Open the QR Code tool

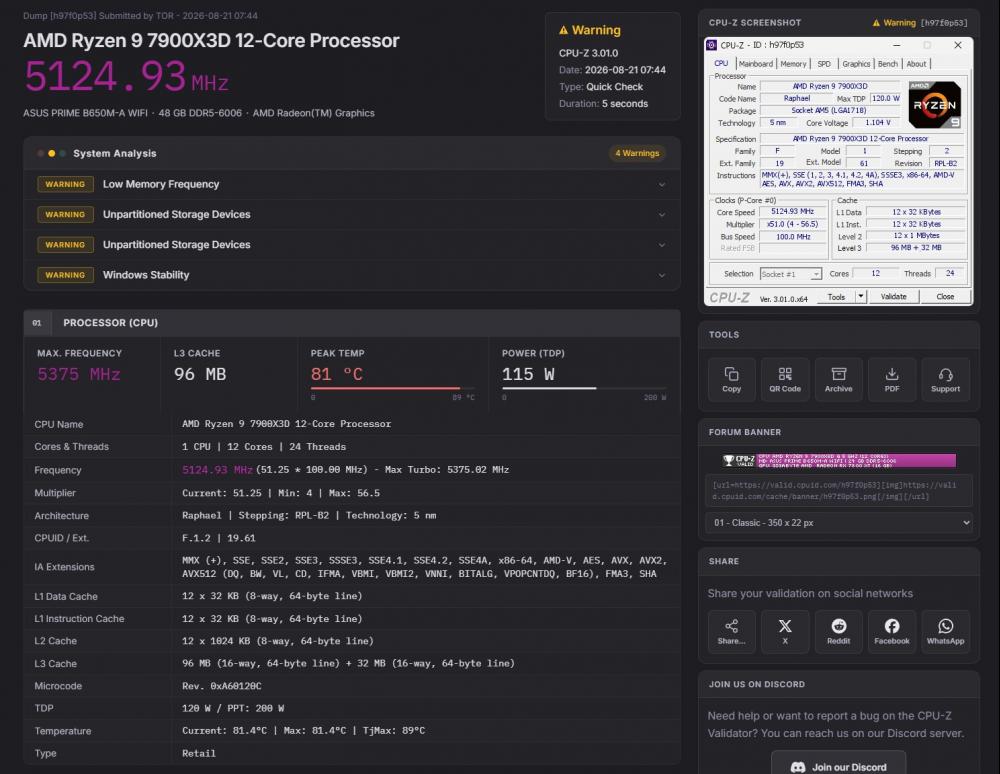click(x=785, y=379)
